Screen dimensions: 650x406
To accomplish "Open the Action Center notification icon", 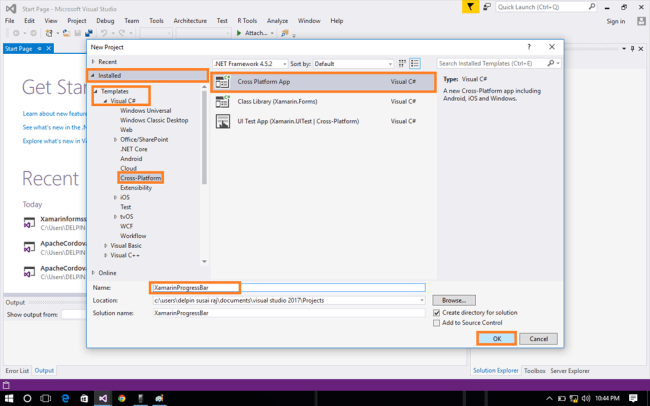I will [633, 398].
